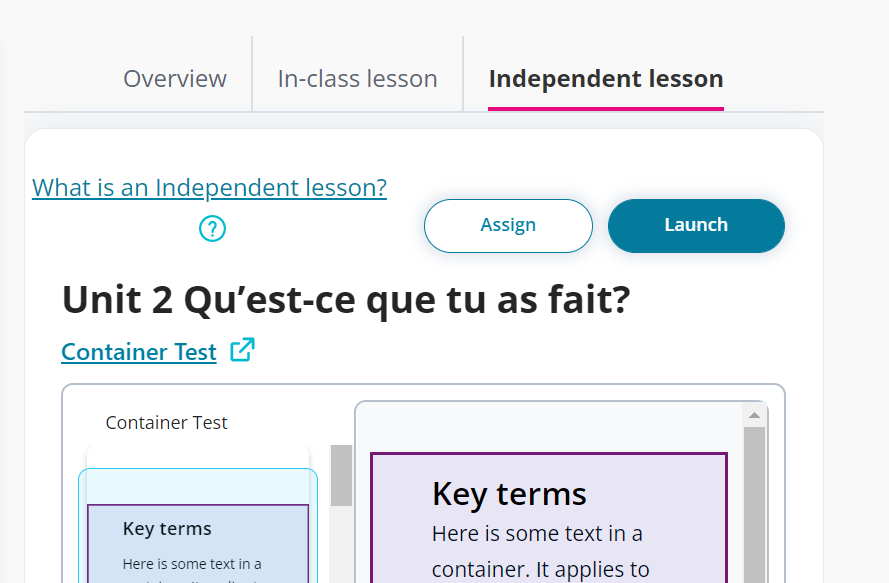This screenshot has height=583, width=889.
Task: Click the large Key terms container preview
Action: [549, 517]
